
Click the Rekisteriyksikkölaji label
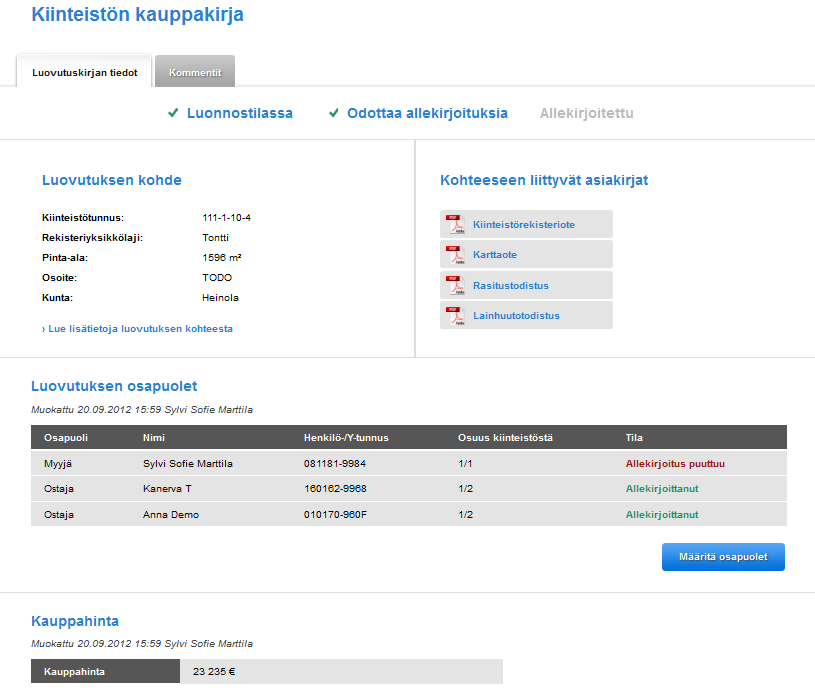(x=92, y=238)
